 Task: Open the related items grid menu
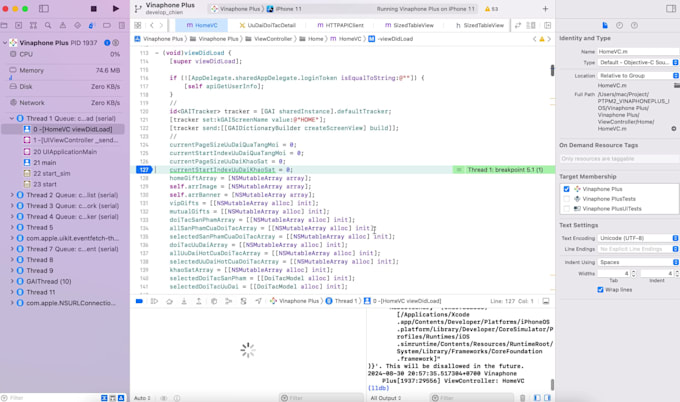click(137, 26)
